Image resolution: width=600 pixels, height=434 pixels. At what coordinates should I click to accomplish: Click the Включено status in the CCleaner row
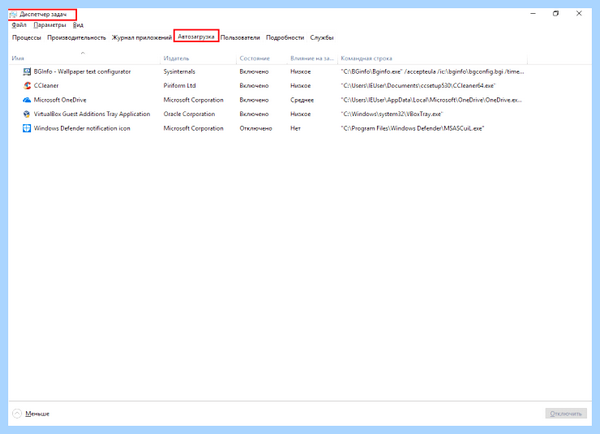tap(254, 86)
